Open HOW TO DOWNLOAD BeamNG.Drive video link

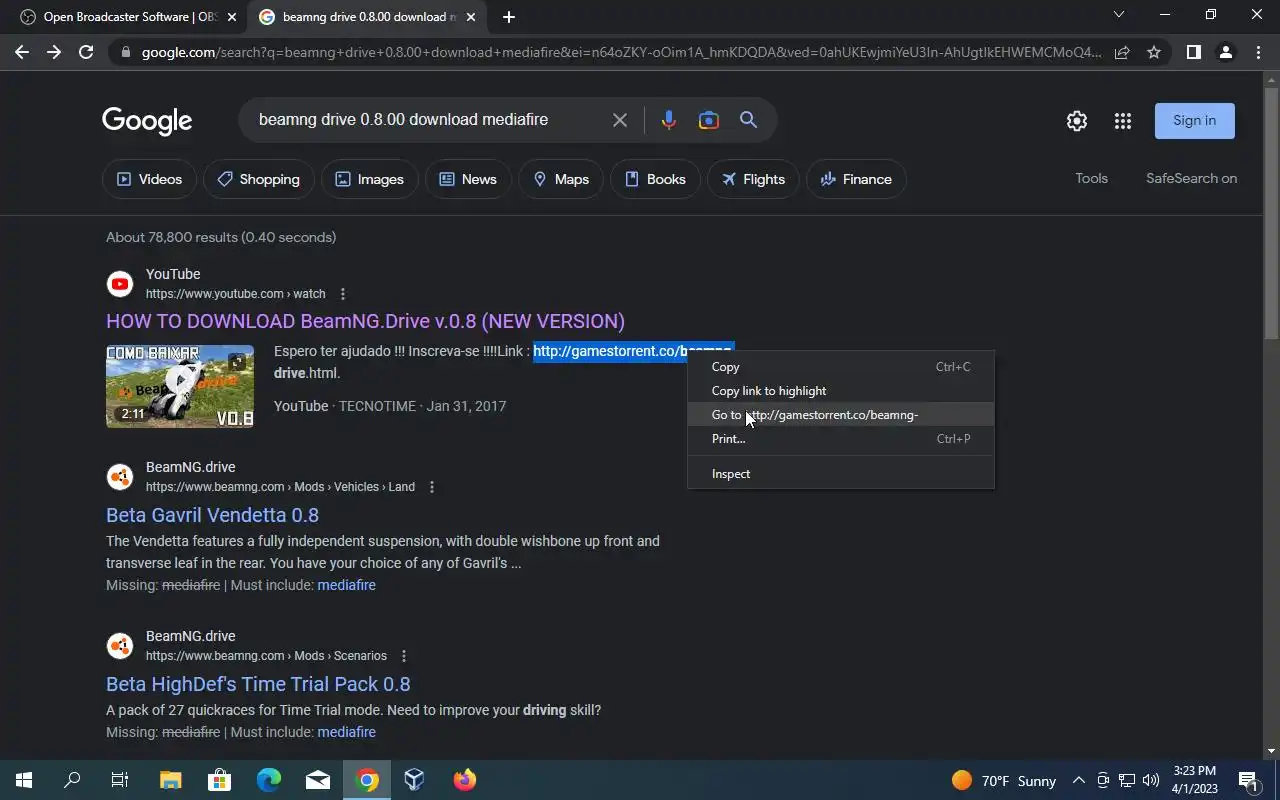pos(365,321)
